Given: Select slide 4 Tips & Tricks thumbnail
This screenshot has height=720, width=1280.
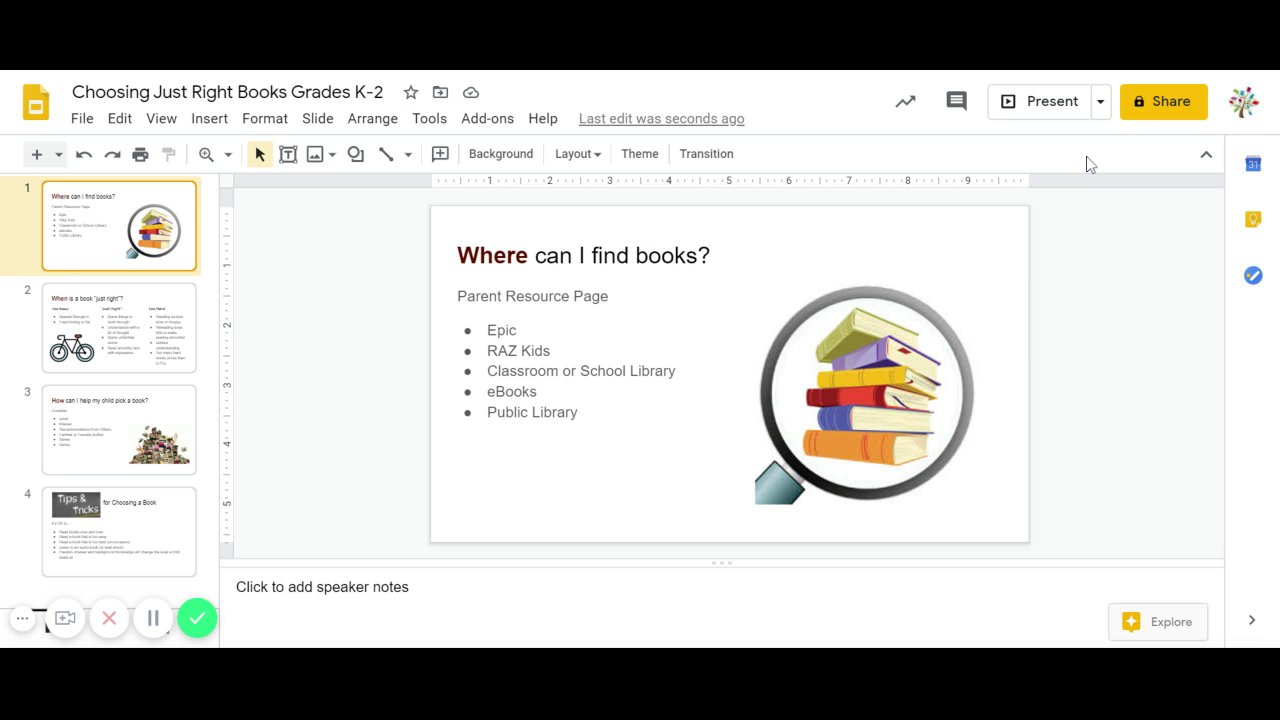Looking at the screenshot, I should click(x=119, y=532).
